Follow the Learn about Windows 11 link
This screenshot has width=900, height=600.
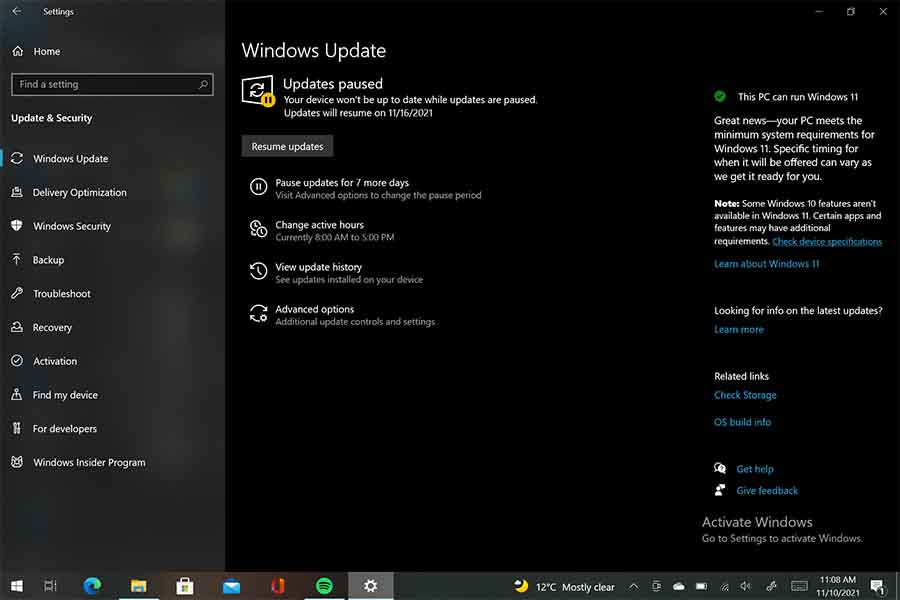pos(766,264)
